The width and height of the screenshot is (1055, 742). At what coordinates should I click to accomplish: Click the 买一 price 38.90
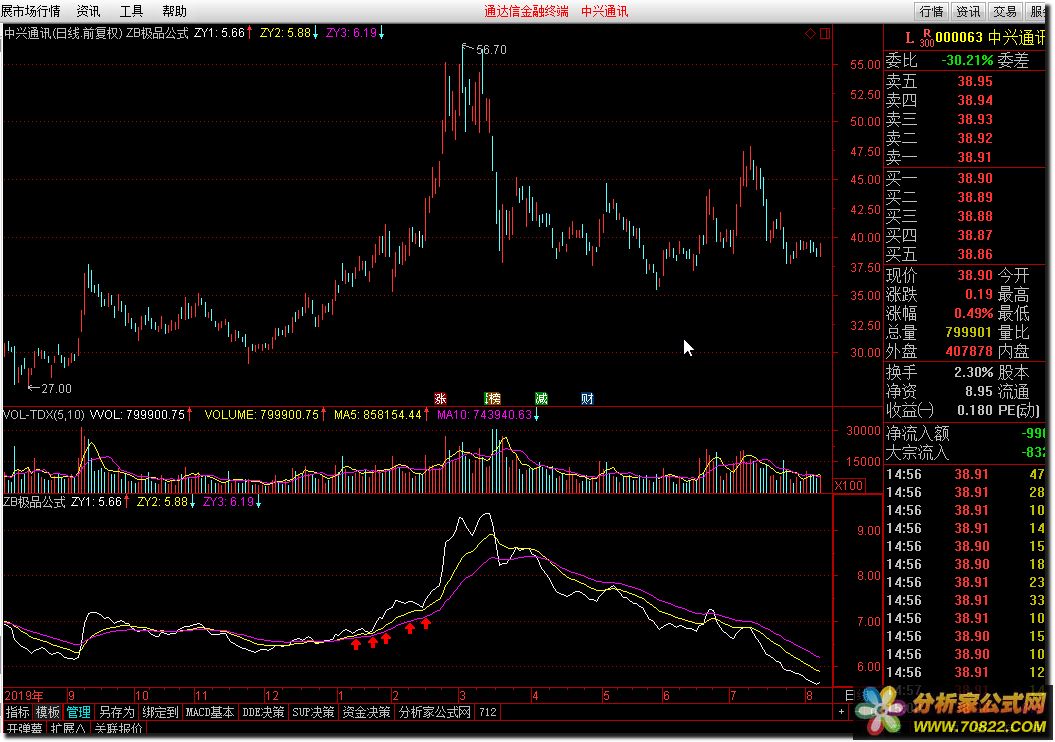coord(975,178)
